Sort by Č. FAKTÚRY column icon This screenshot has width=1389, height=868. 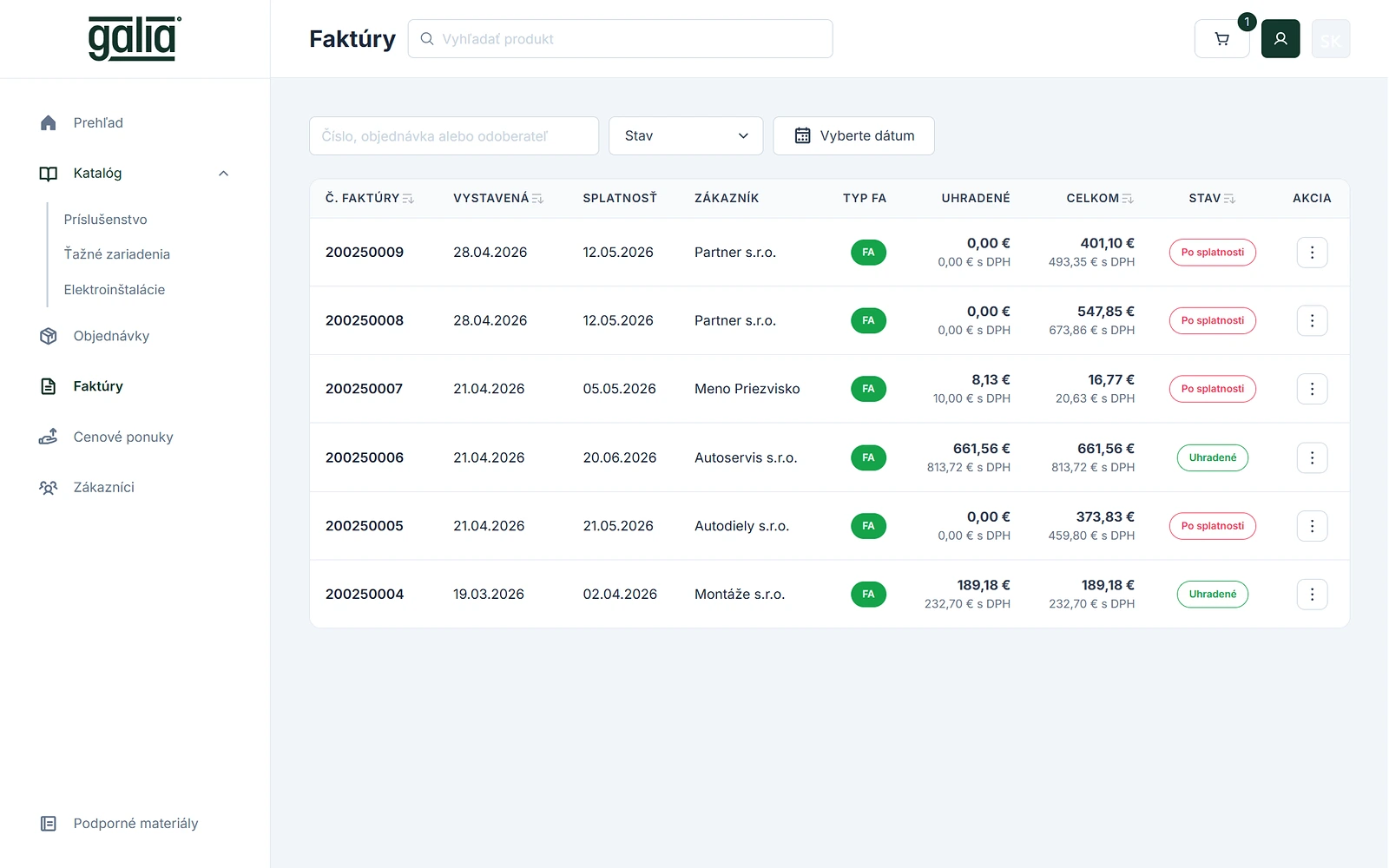(408, 199)
